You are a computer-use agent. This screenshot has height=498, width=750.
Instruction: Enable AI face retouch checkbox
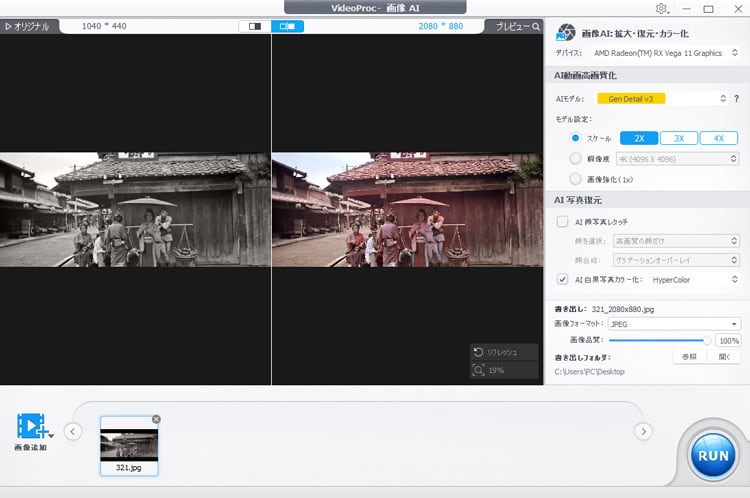(562, 221)
